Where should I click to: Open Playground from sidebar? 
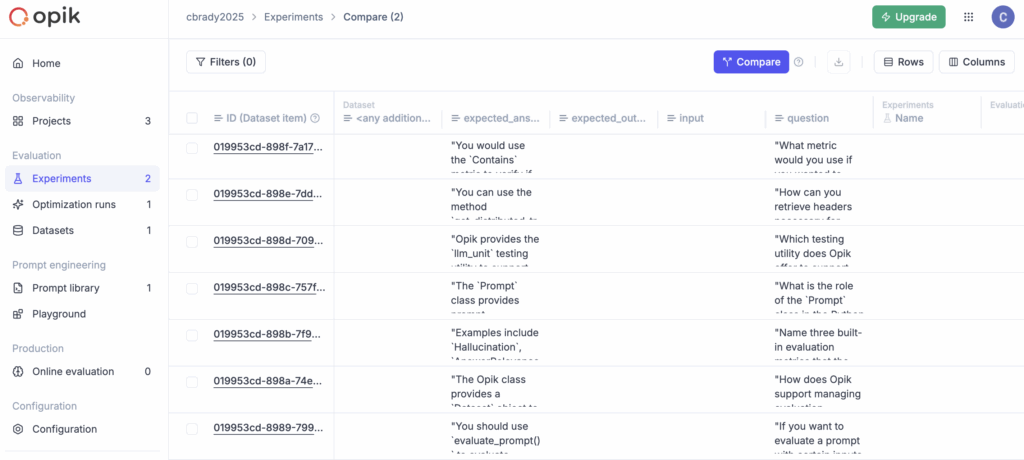pyautogui.click(x=59, y=314)
